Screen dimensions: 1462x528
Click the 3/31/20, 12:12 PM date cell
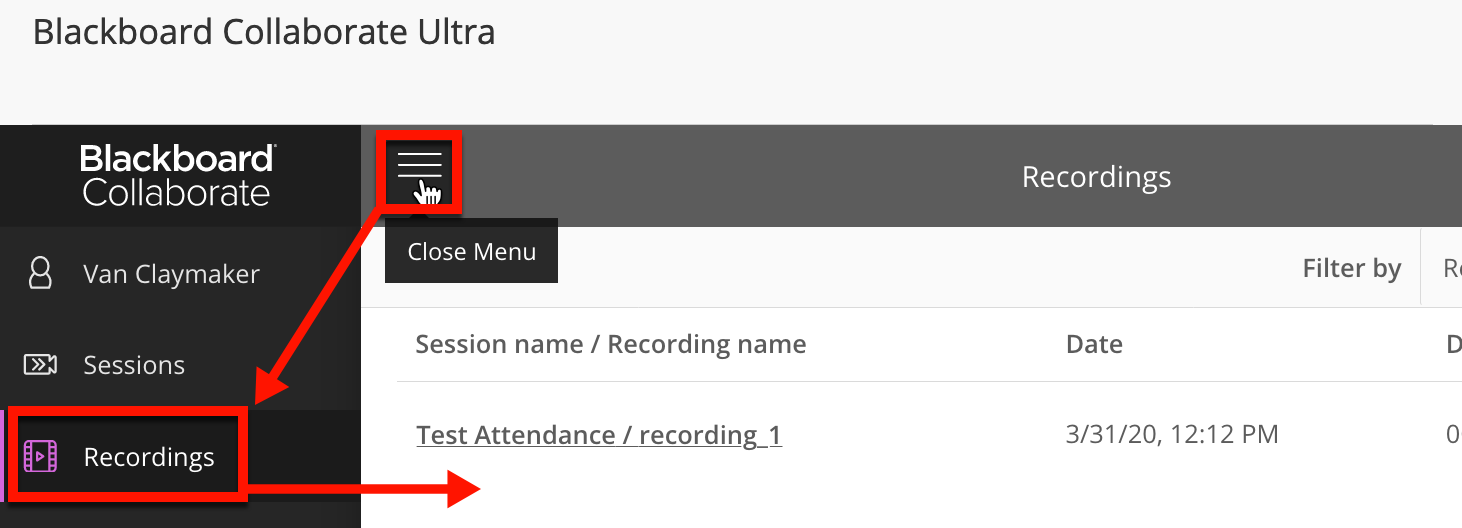coord(1172,434)
